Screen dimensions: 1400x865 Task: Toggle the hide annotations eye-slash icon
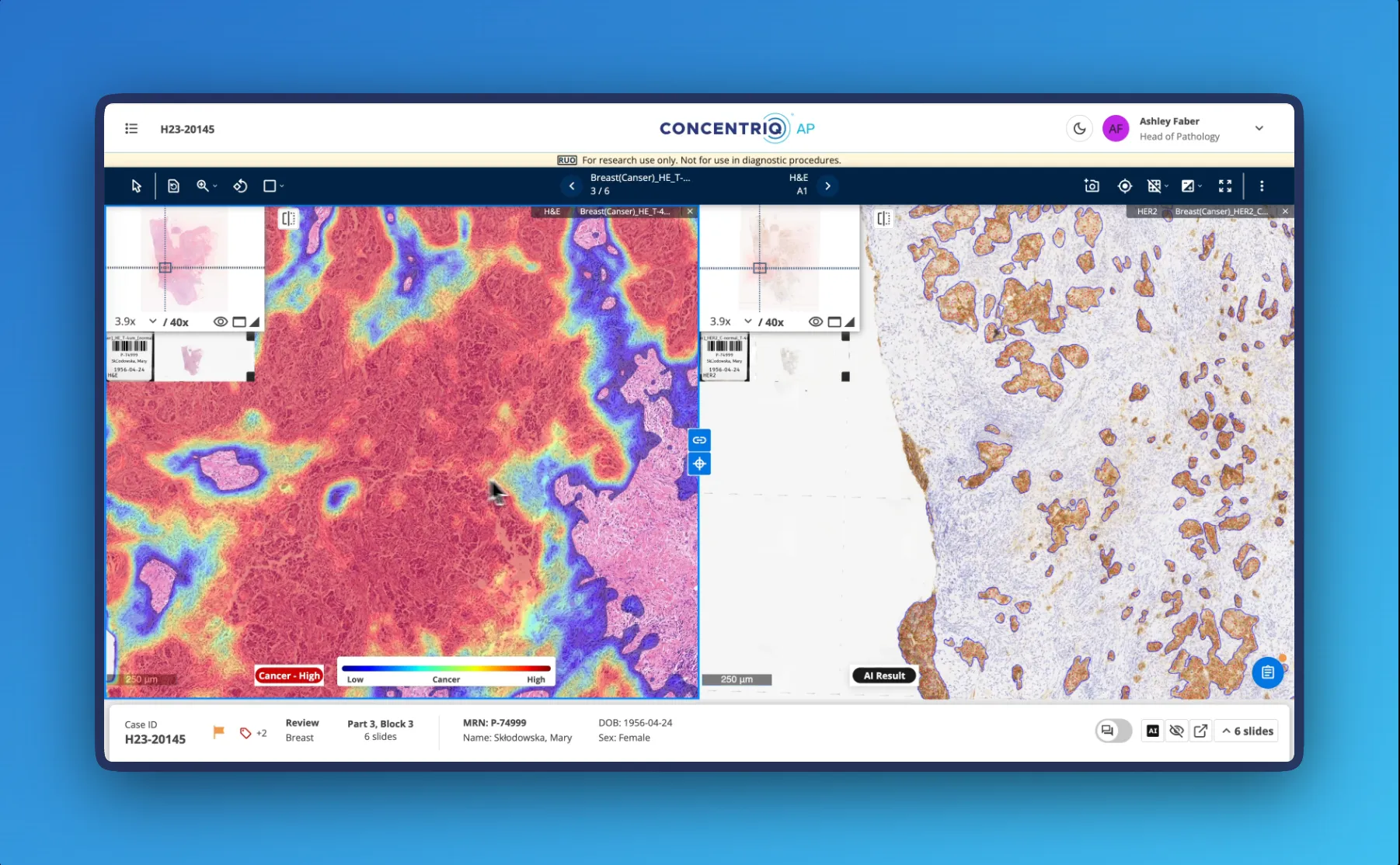pyautogui.click(x=1177, y=731)
